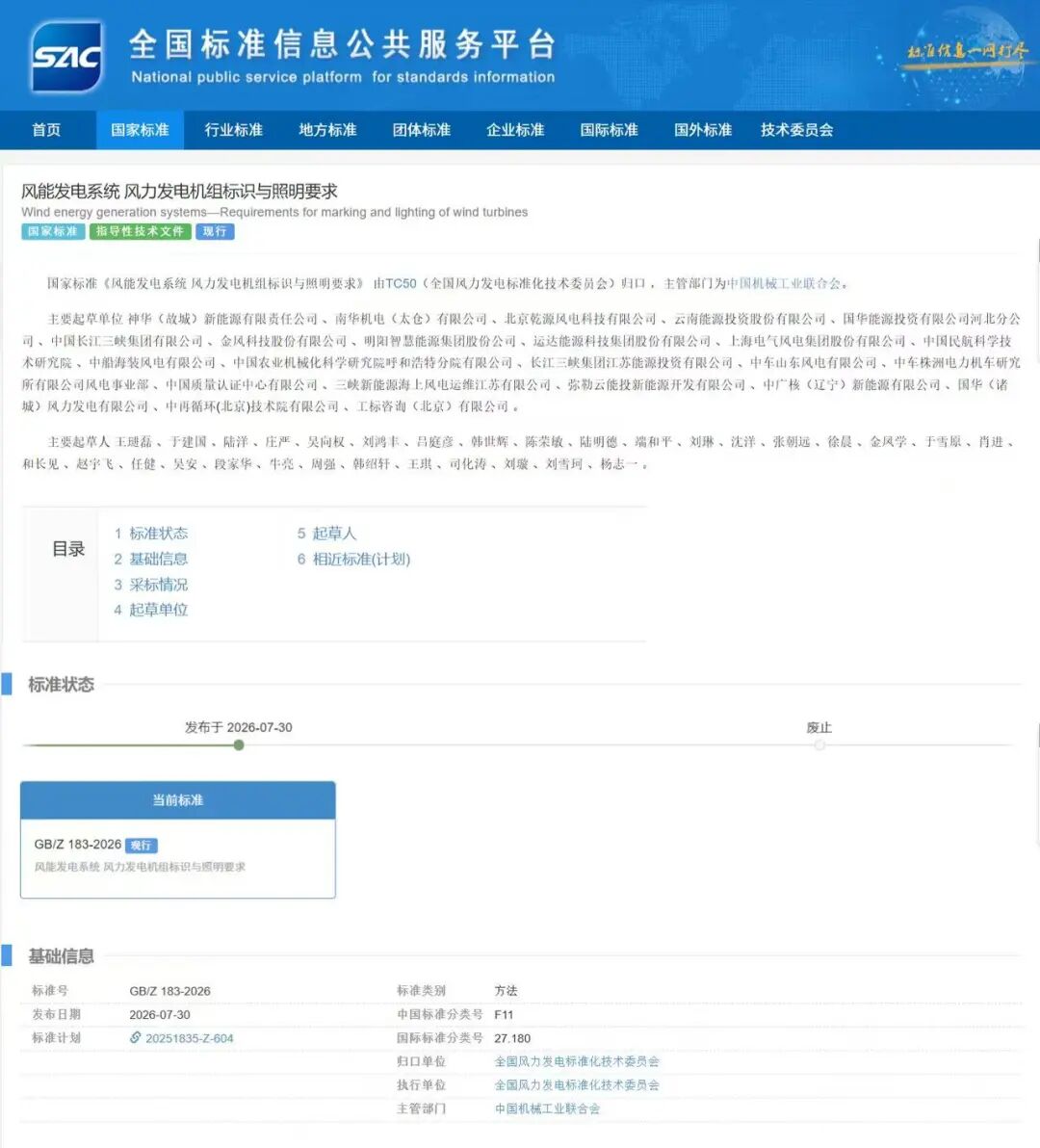Click the platform title 全国标准信息公共服务平台

(x=343, y=44)
